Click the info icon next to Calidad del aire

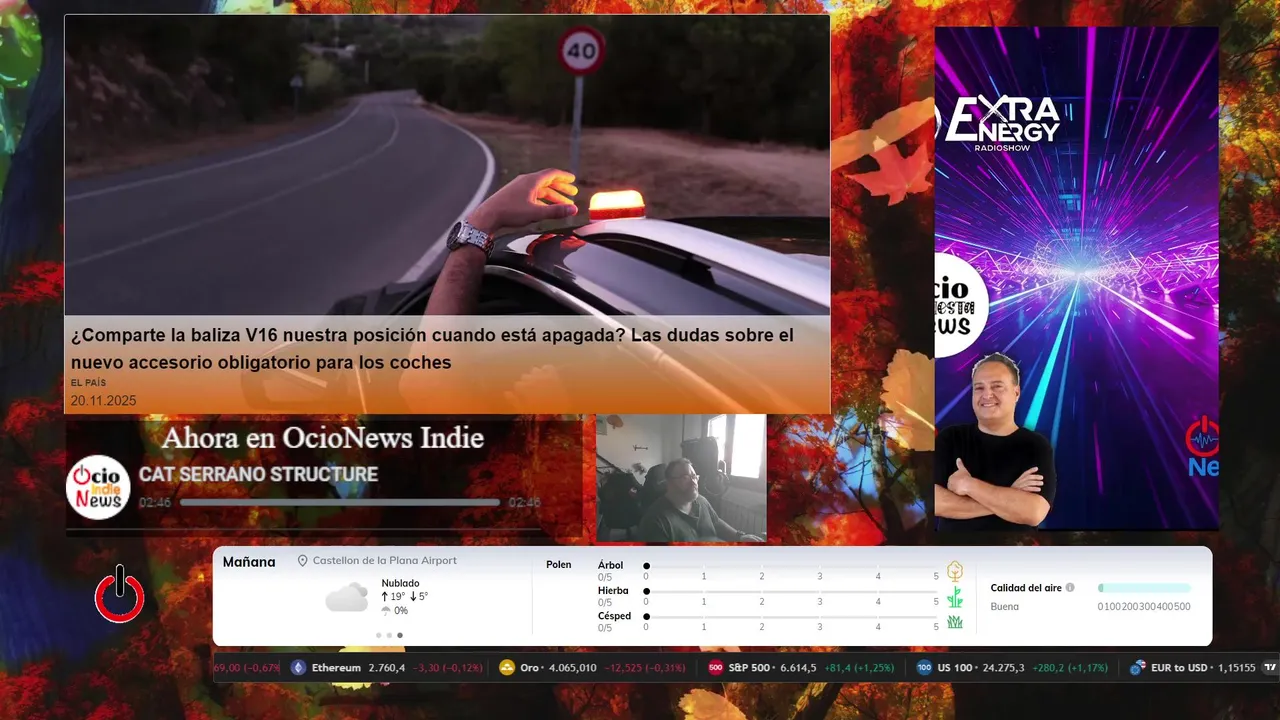point(1070,588)
